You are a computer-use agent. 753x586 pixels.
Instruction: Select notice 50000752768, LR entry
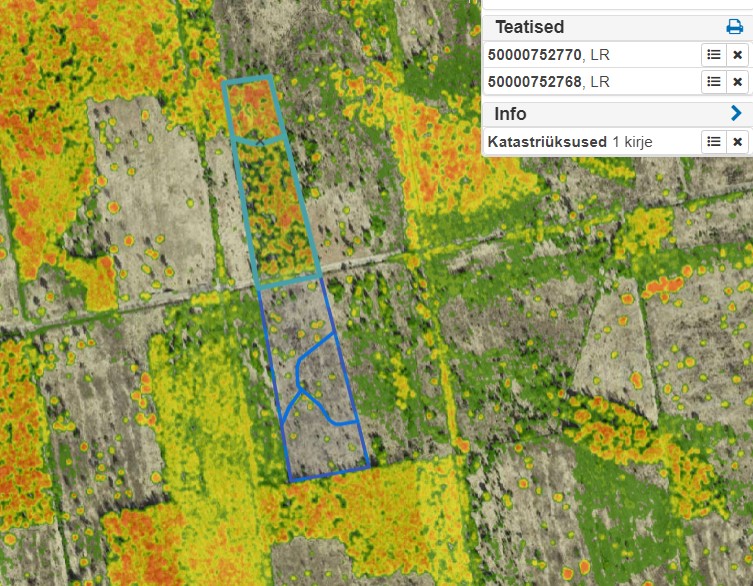pos(548,82)
